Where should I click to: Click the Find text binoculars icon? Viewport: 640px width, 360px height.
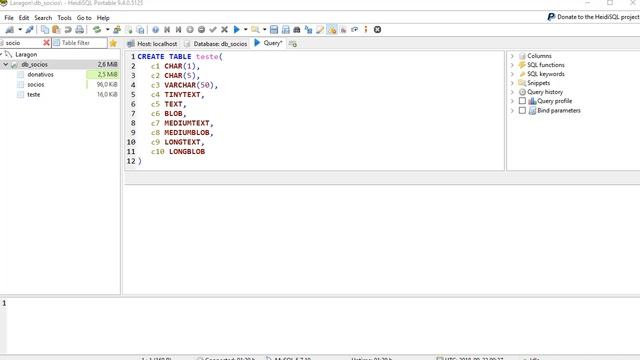[x=297, y=30]
